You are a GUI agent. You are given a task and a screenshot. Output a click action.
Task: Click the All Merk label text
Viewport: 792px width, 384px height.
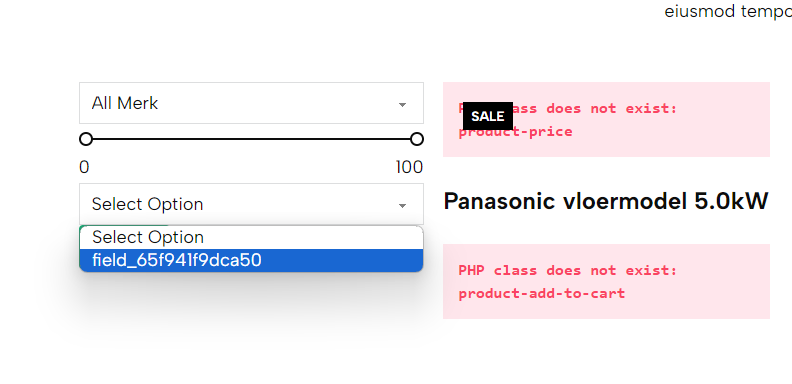pos(125,103)
